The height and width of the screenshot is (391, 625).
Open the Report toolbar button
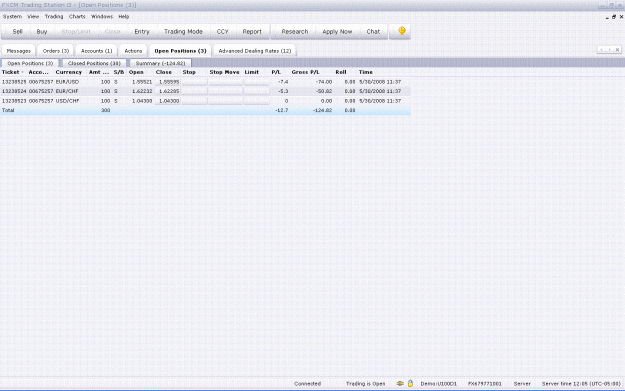[252, 31]
